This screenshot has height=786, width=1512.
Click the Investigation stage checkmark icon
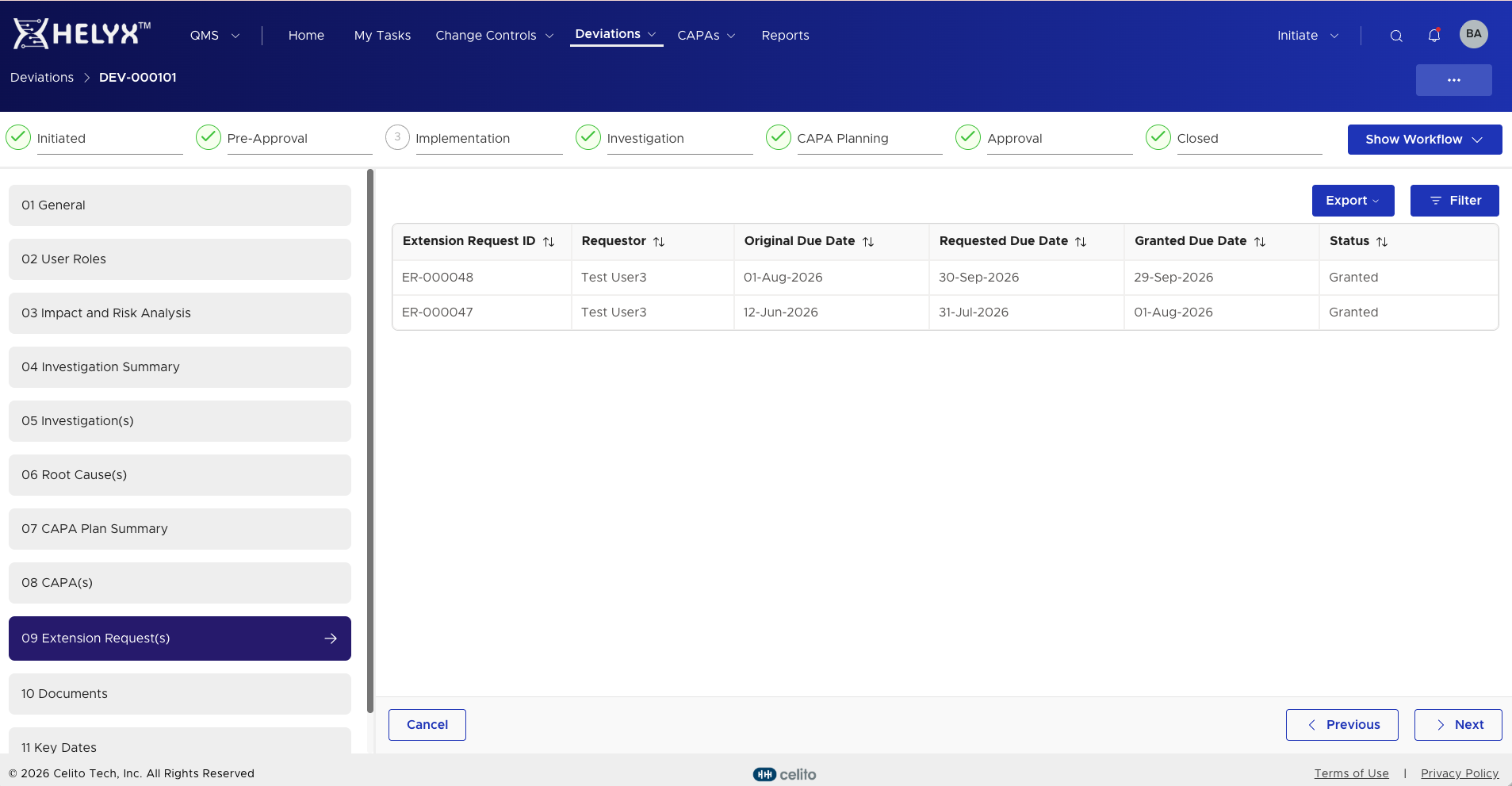click(x=588, y=137)
